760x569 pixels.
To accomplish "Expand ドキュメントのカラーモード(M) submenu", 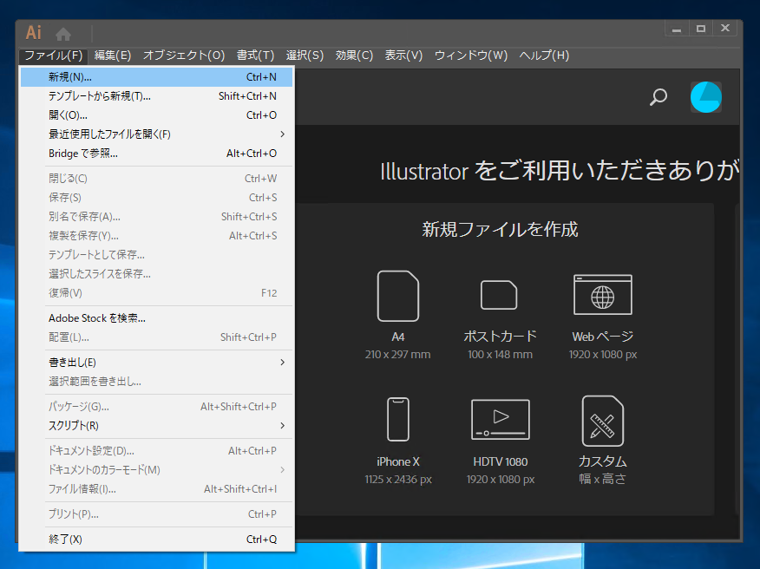I will tap(157, 470).
